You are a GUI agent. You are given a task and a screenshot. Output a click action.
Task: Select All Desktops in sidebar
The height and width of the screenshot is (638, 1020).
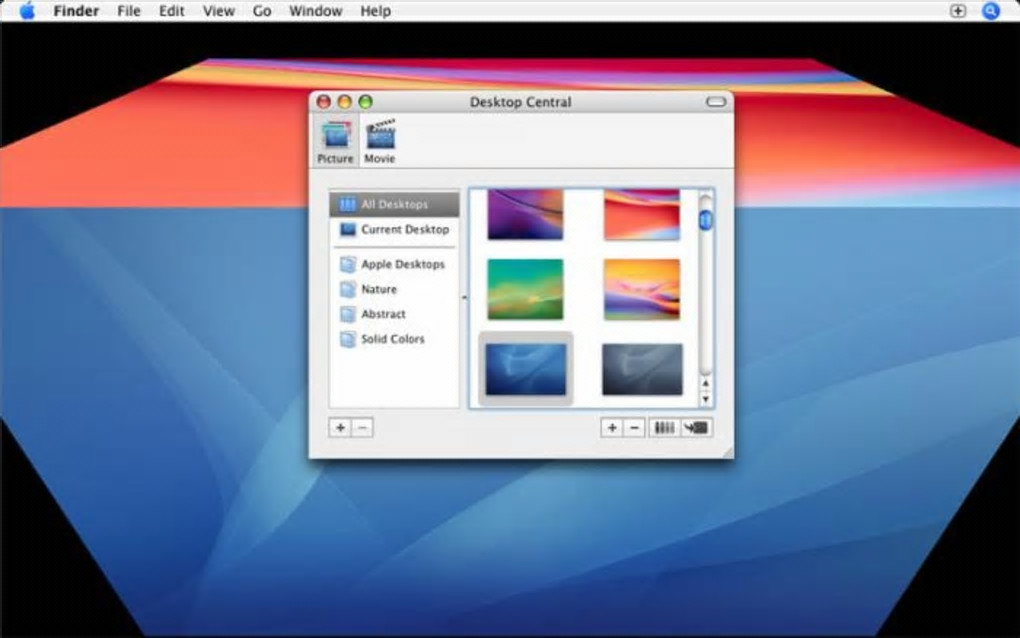click(x=394, y=204)
